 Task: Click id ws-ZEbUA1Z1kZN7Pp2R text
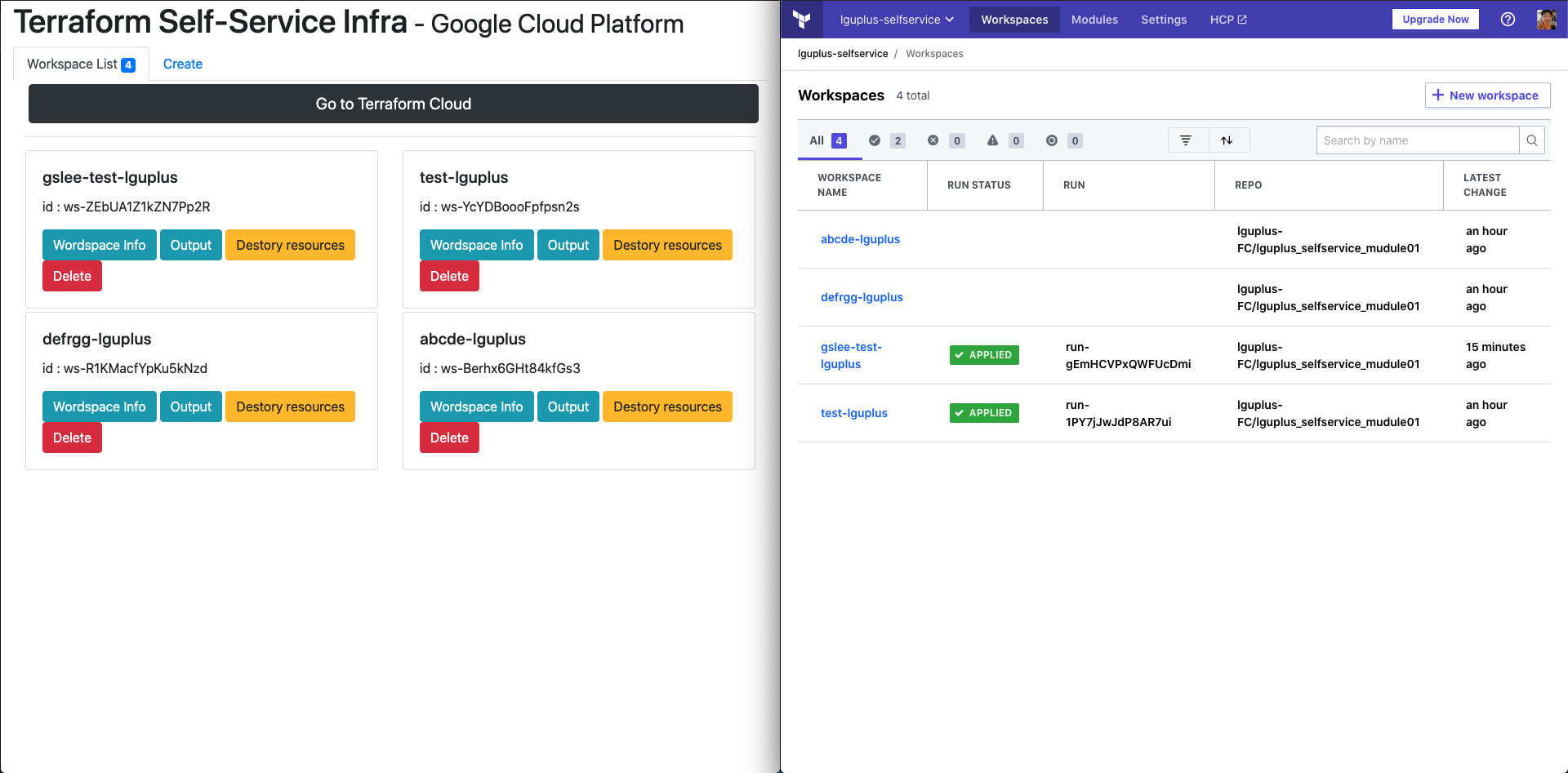[x=127, y=207]
